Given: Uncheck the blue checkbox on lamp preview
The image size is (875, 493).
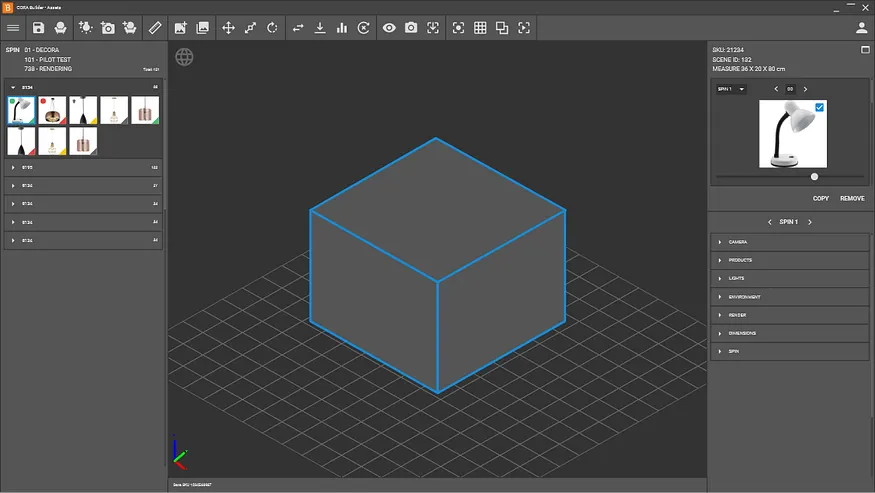Looking at the screenshot, I should click(x=819, y=107).
